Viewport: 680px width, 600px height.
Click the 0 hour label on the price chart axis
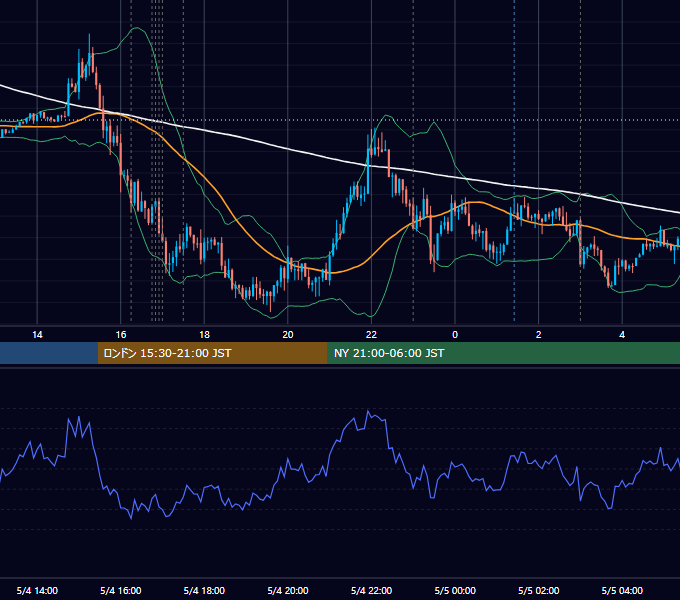tap(455, 335)
